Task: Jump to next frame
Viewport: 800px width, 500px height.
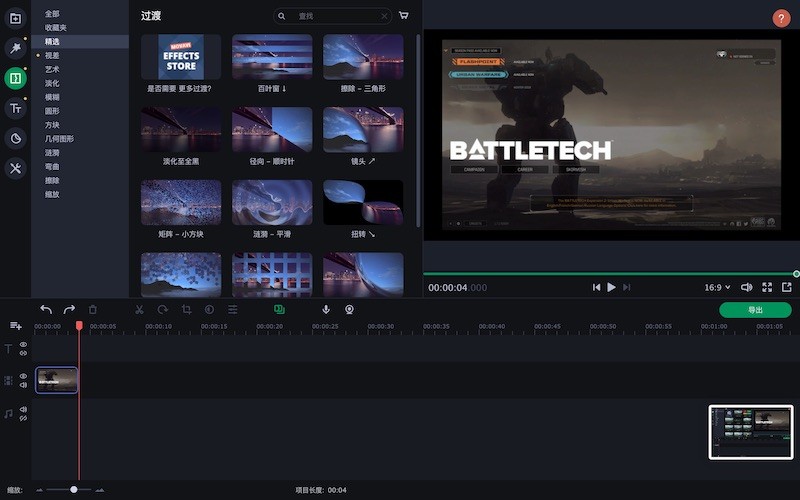Action: 627,287
